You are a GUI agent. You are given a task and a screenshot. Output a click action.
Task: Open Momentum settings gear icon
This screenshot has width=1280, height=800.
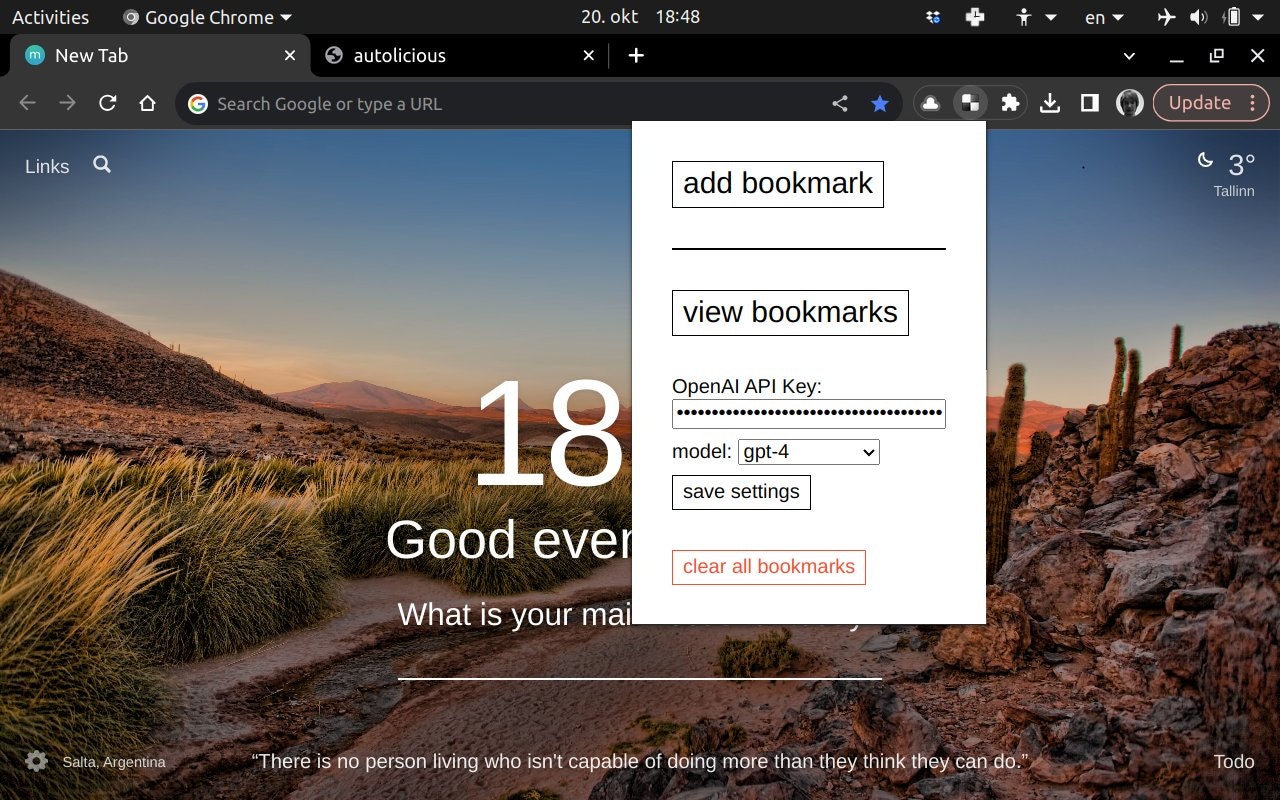[x=37, y=761]
